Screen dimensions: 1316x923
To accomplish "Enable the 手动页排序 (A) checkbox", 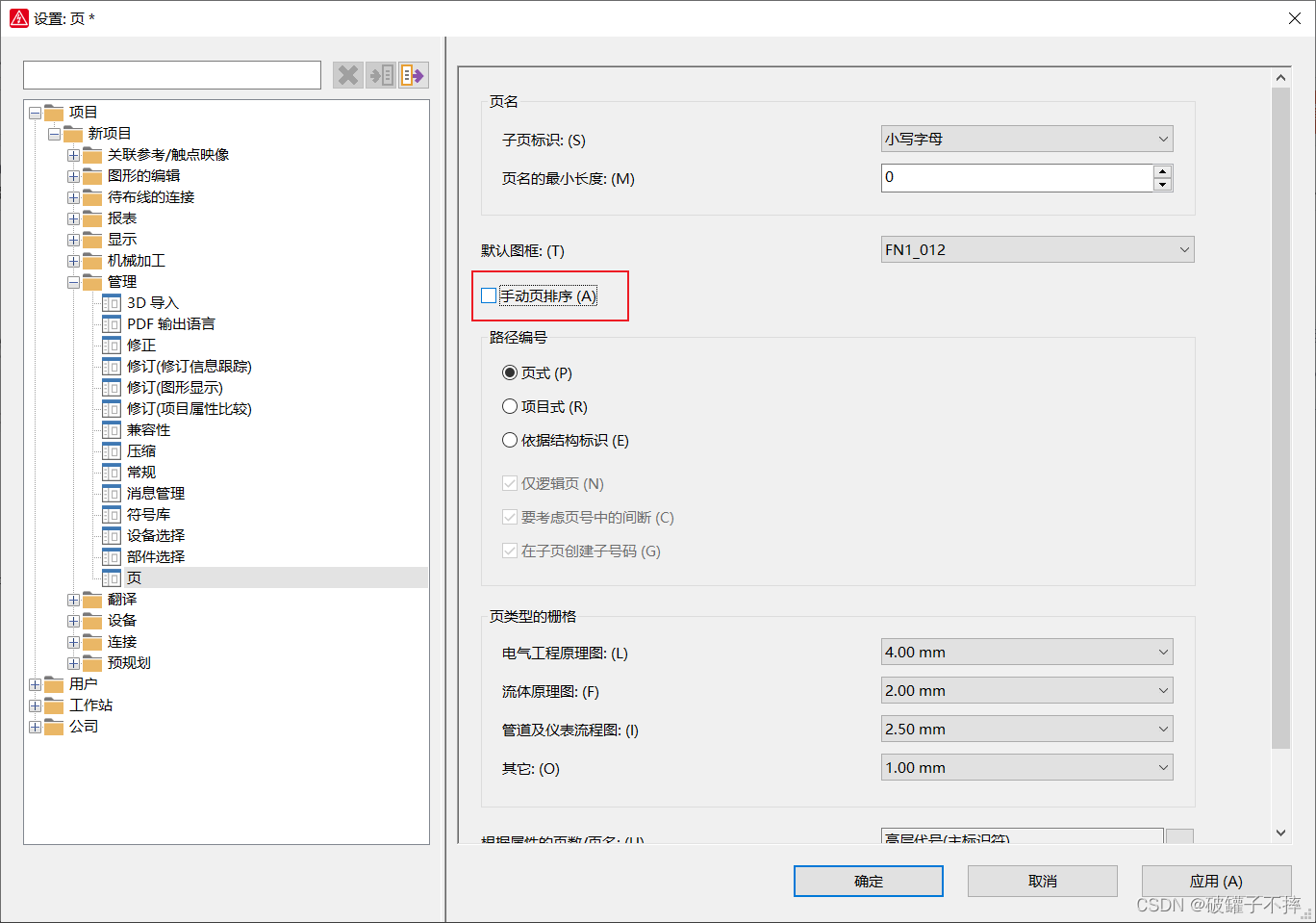I will click(x=489, y=295).
